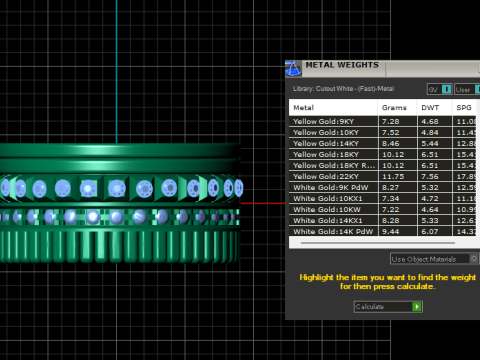Screen dimensions: 480x360
Task: Select the White Gold:9K PdW row
Action: pyautogui.click(x=383, y=187)
